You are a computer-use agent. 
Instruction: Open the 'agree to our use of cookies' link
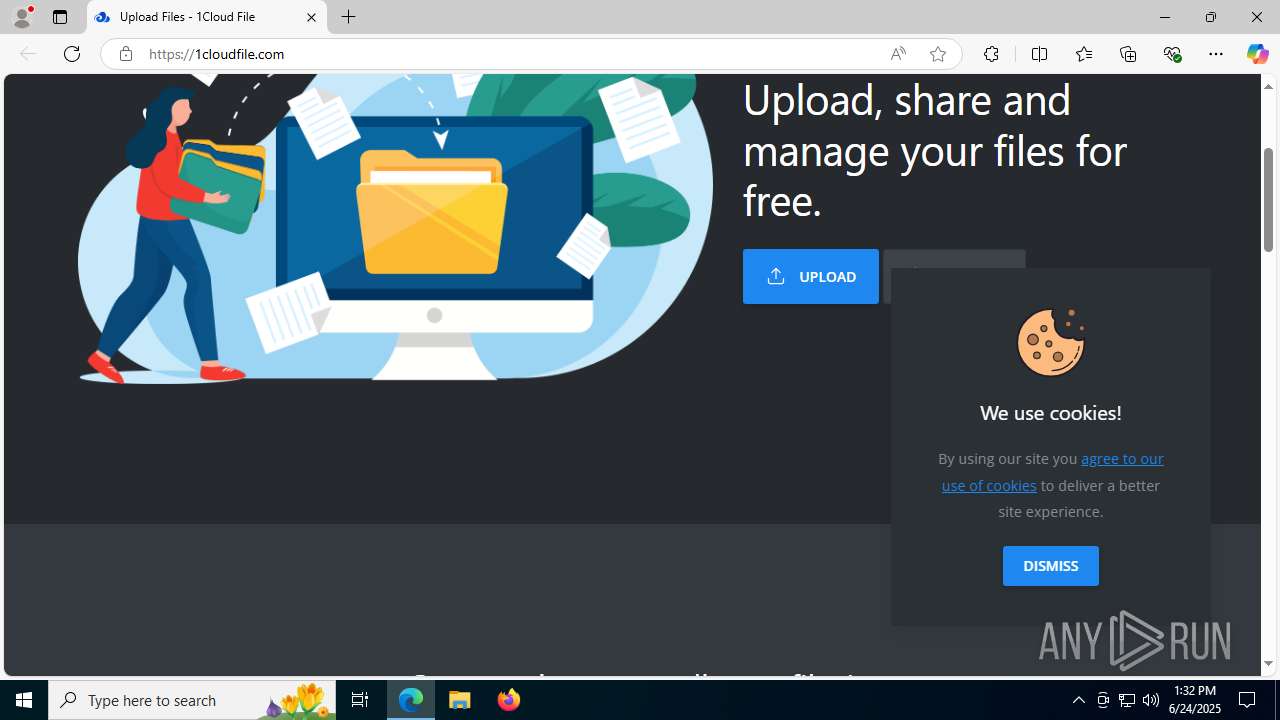pyautogui.click(x=1052, y=472)
